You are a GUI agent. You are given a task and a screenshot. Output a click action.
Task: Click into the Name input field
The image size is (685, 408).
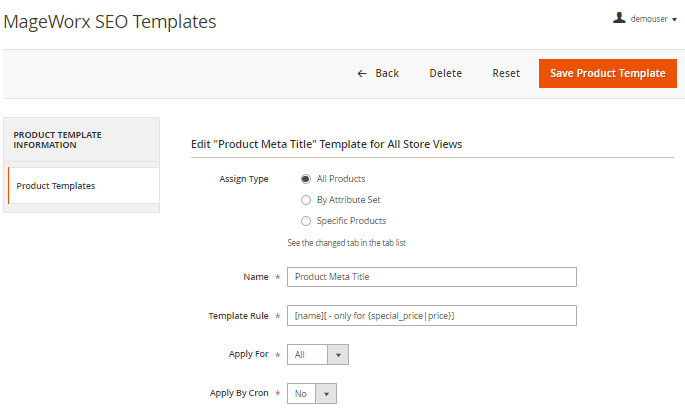(x=431, y=277)
